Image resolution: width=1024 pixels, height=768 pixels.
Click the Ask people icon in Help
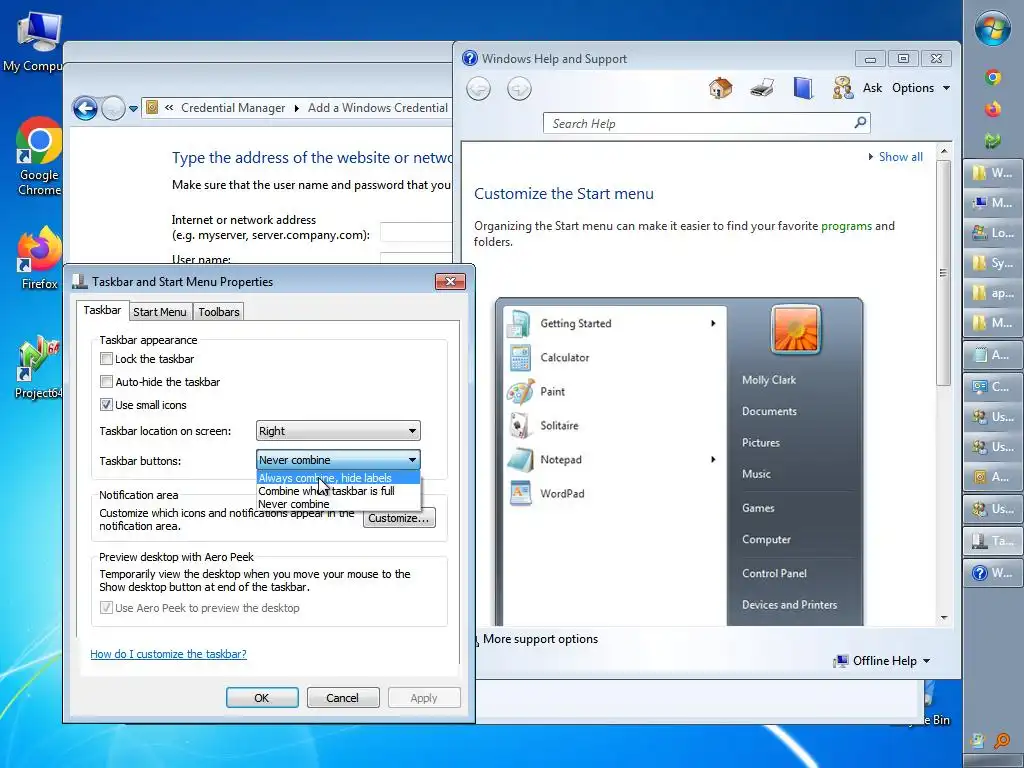pos(842,88)
